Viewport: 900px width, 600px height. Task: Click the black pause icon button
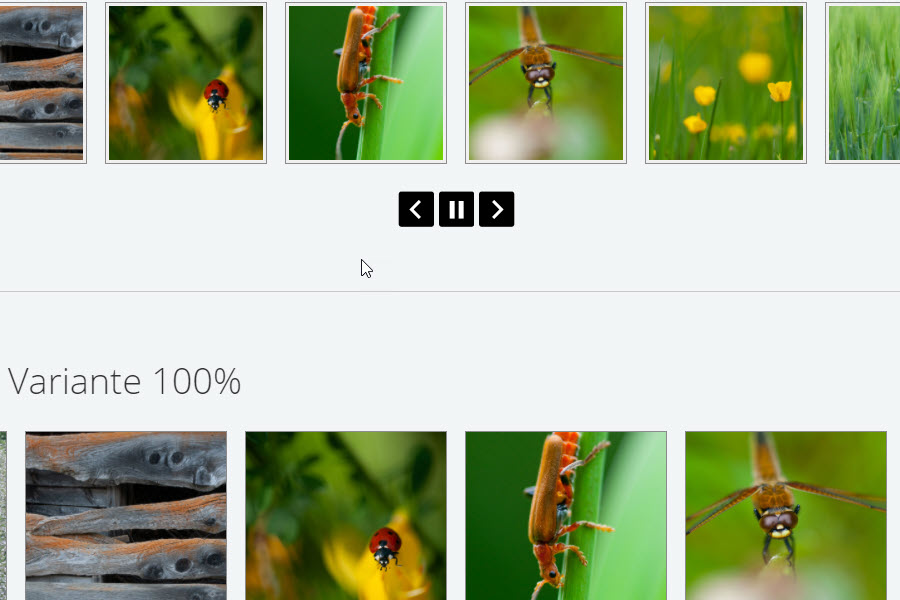[456, 209]
